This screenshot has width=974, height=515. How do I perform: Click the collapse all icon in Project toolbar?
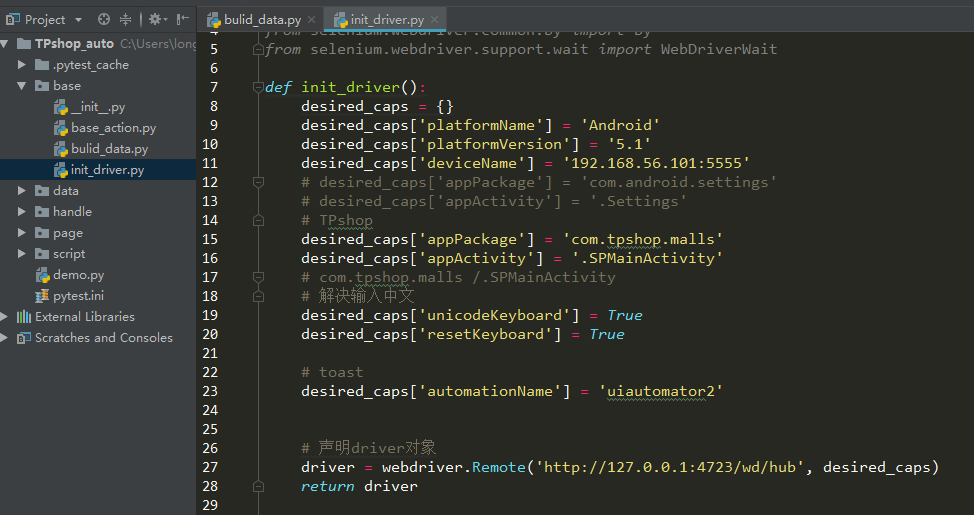click(125, 19)
